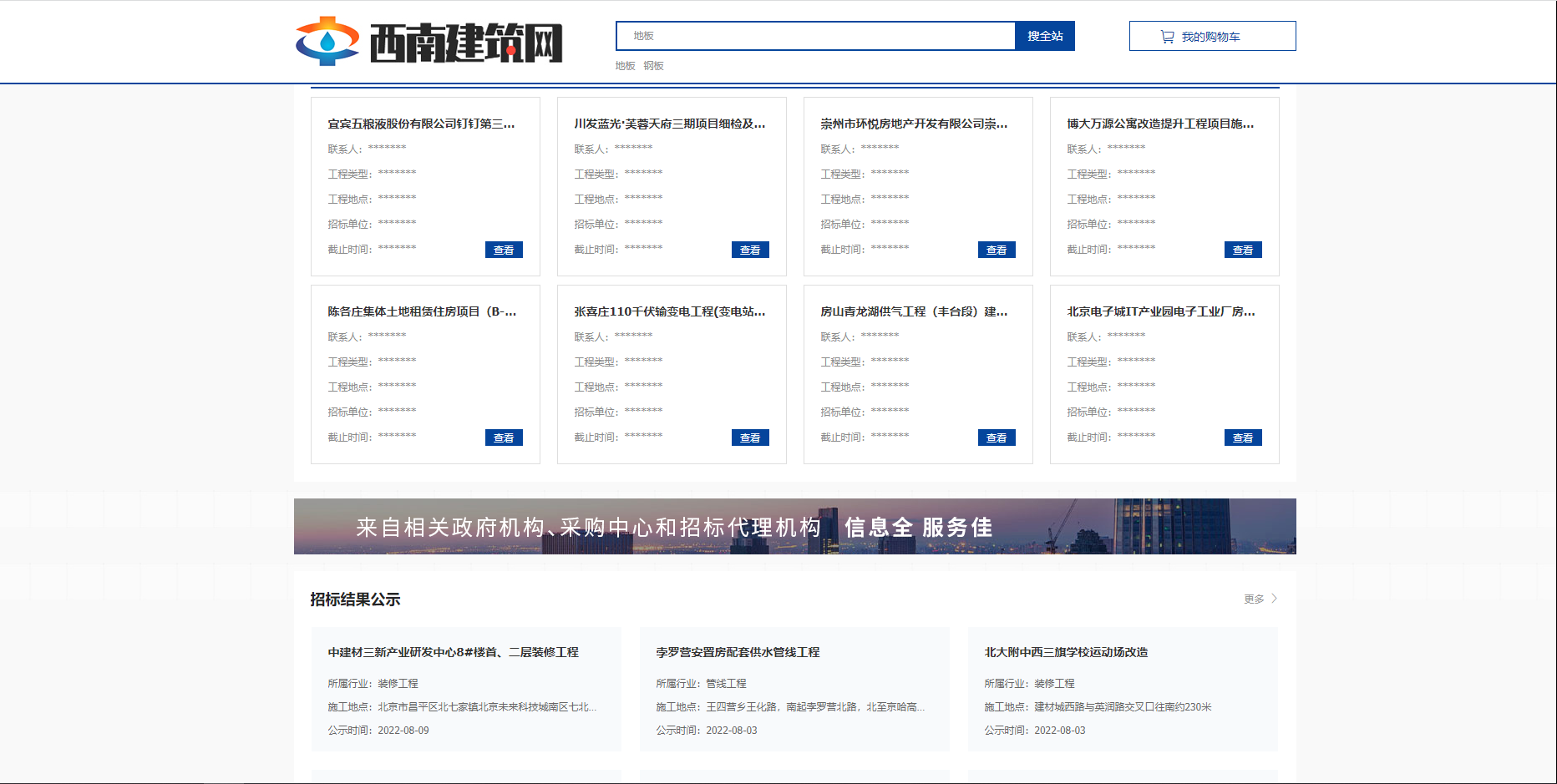Click the shopping cart icon
Screen dimensions: 1557x784
tap(1167, 37)
